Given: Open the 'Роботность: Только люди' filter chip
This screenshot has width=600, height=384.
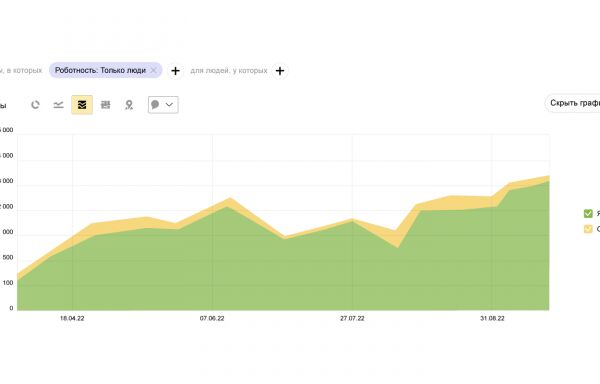Looking at the screenshot, I should pos(100,70).
